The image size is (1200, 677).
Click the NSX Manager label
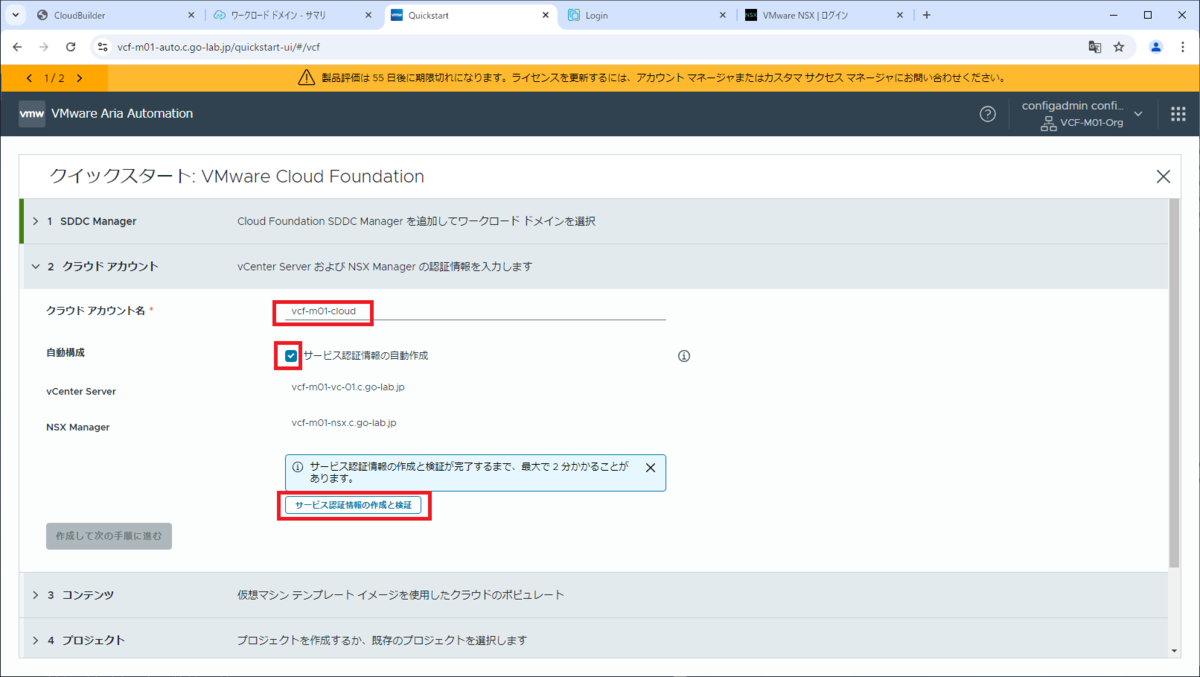click(x=78, y=427)
